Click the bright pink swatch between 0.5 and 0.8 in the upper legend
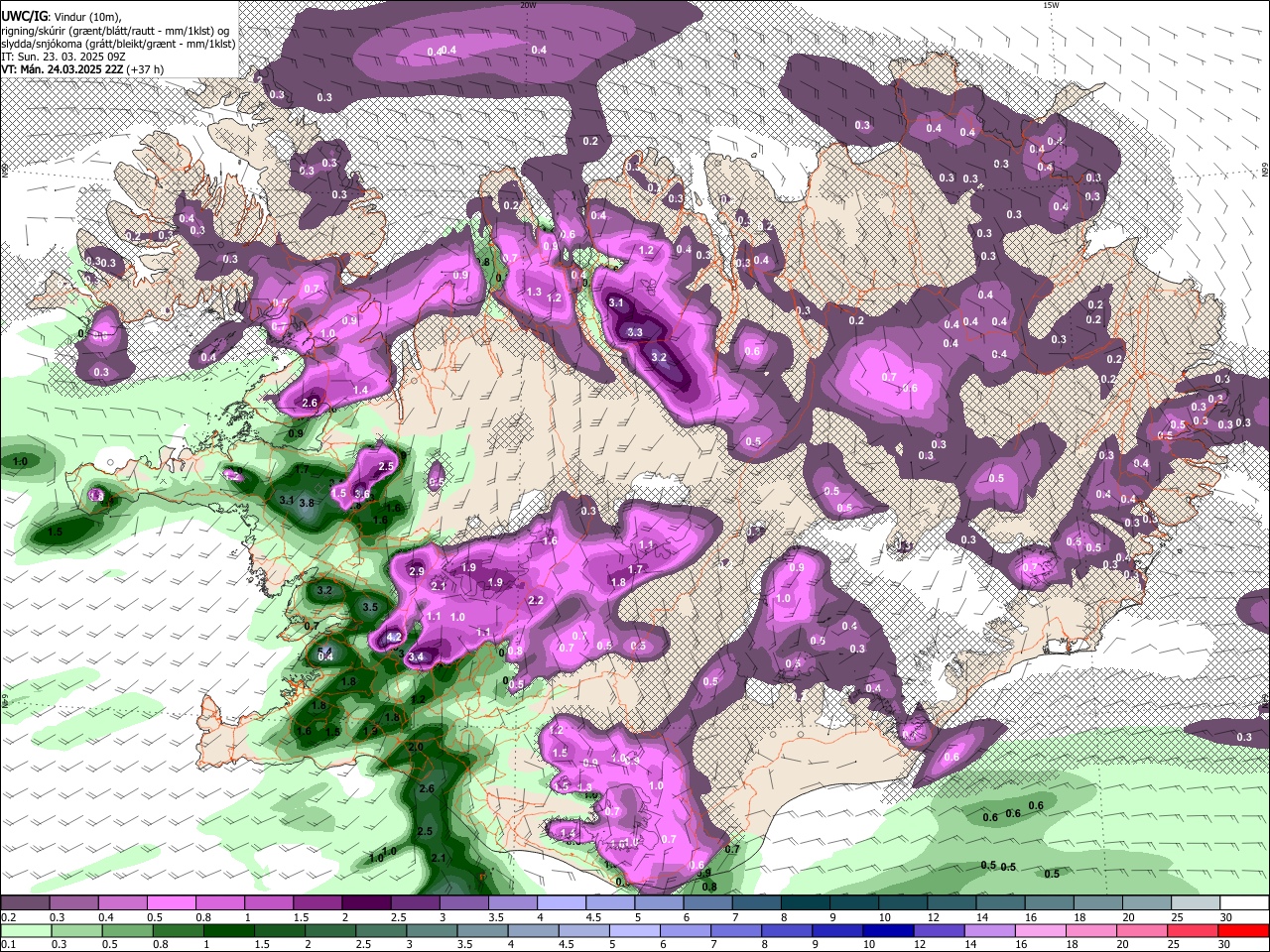Screen dimensions: 1270x952 171,903
